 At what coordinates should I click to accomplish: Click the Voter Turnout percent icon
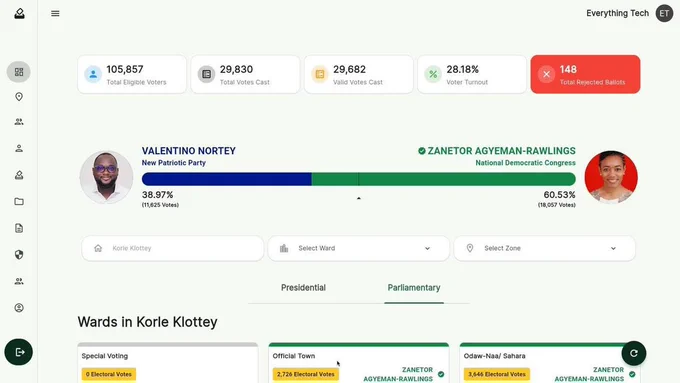point(433,75)
